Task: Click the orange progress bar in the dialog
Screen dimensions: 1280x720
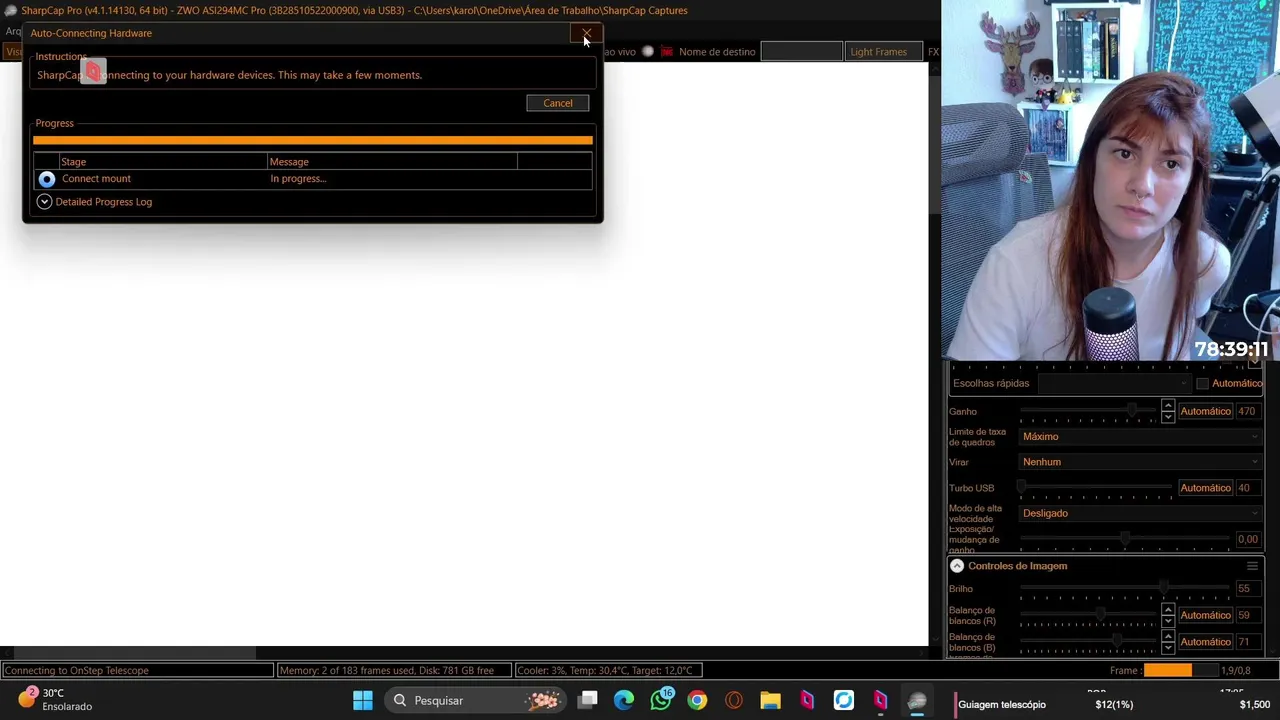Action: 313,140
